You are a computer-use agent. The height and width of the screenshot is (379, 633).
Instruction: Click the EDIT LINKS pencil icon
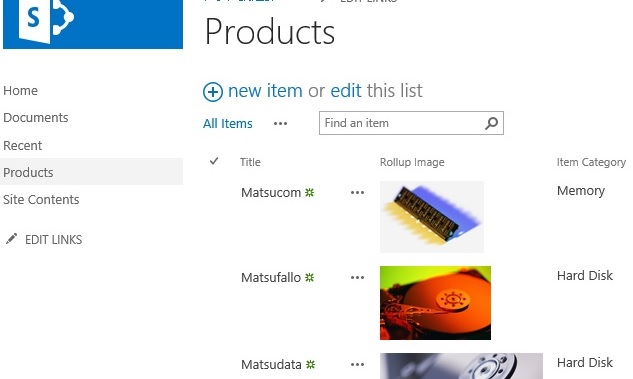click(11, 239)
